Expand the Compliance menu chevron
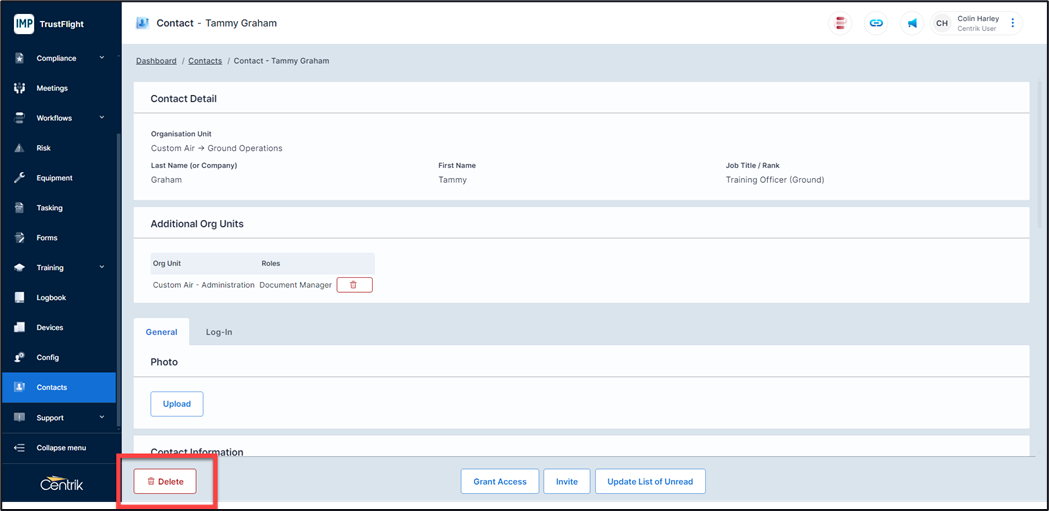The height and width of the screenshot is (511, 1049). pyautogui.click(x=102, y=58)
